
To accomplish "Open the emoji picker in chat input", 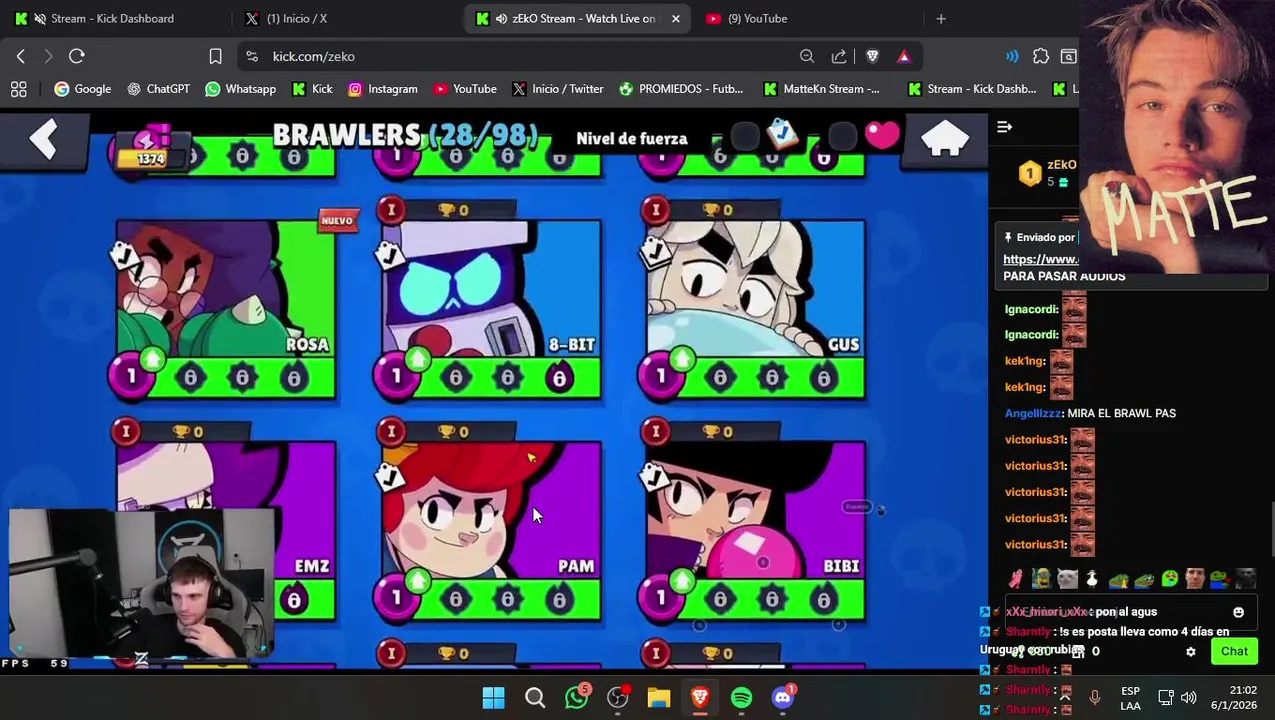I will pyautogui.click(x=1238, y=612).
